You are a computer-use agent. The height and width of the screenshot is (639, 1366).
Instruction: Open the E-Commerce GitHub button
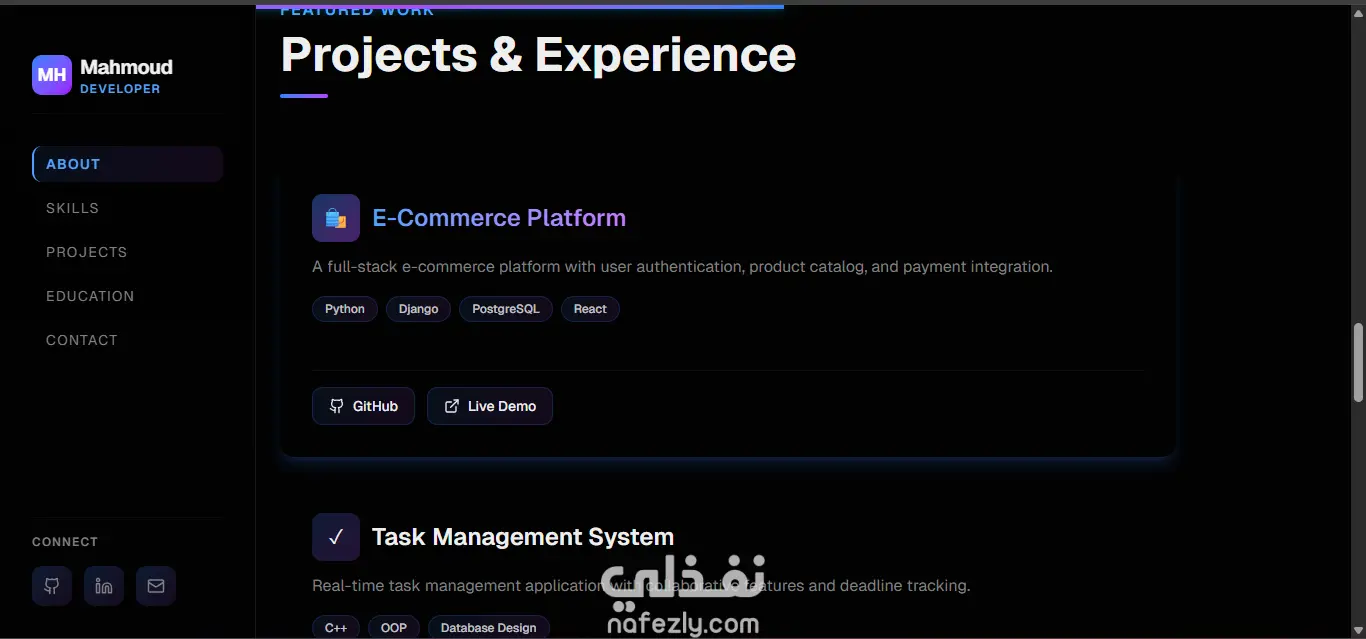click(x=363, y=406)
